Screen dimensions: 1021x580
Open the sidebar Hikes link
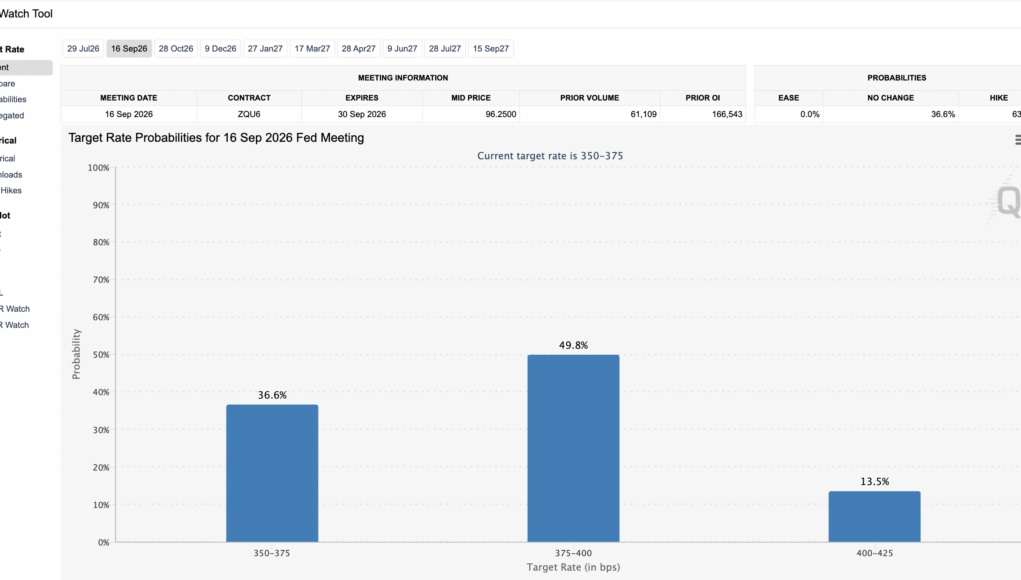(x=11, y=191)
